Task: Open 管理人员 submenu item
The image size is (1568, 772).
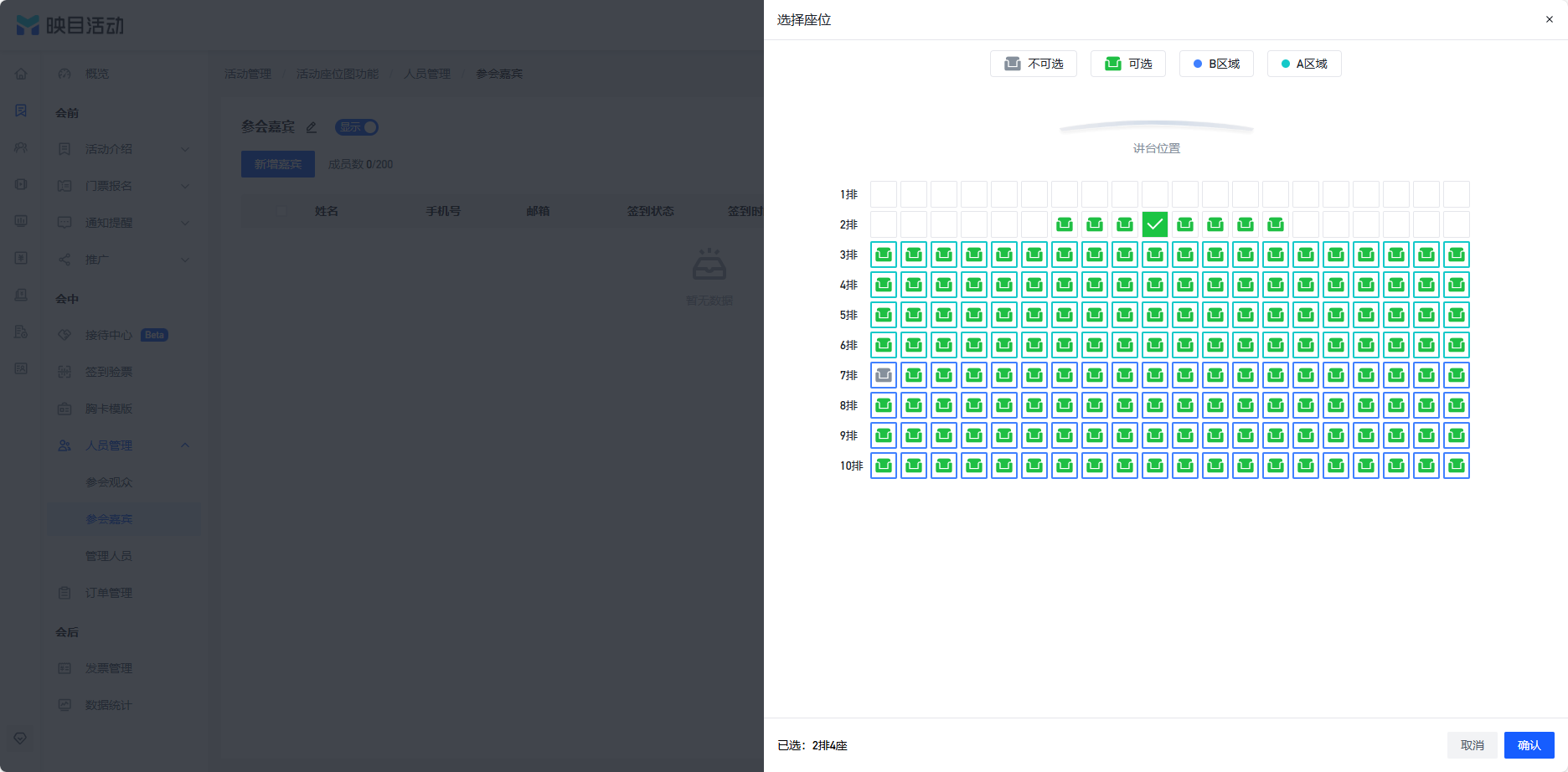Action: point(124,556)
